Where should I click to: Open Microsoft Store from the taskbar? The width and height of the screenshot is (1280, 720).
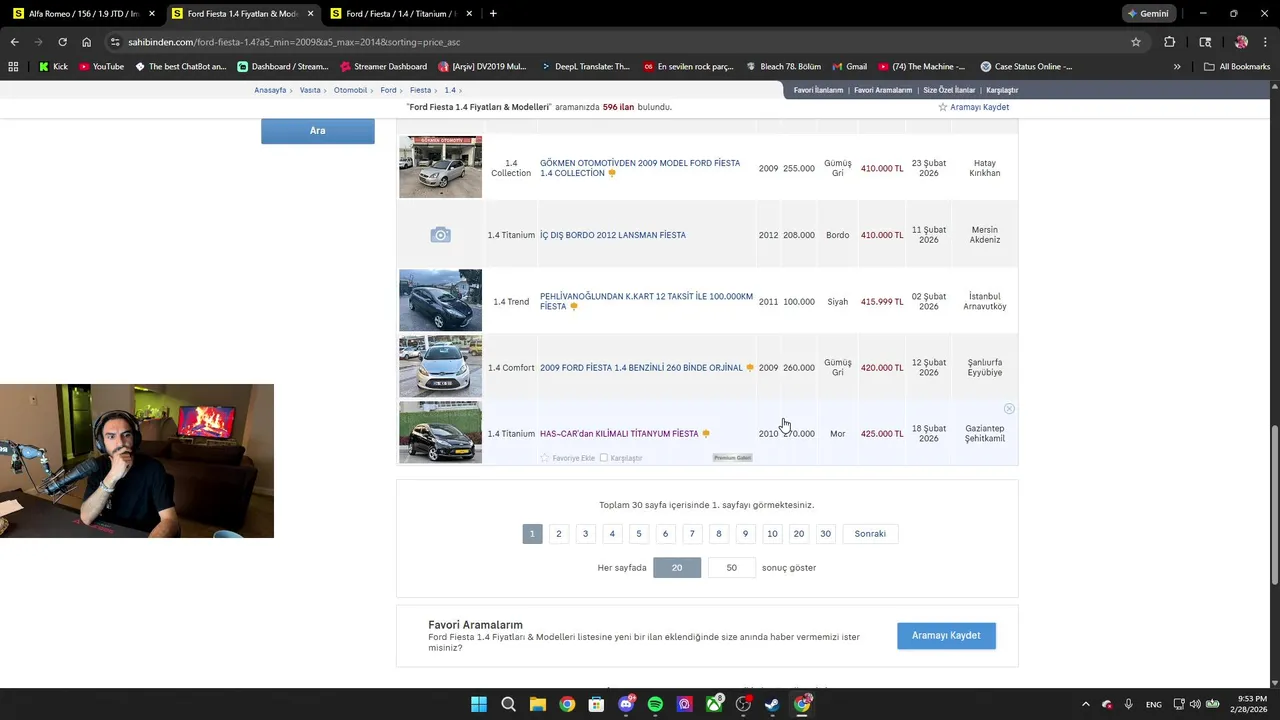(596, 704)
